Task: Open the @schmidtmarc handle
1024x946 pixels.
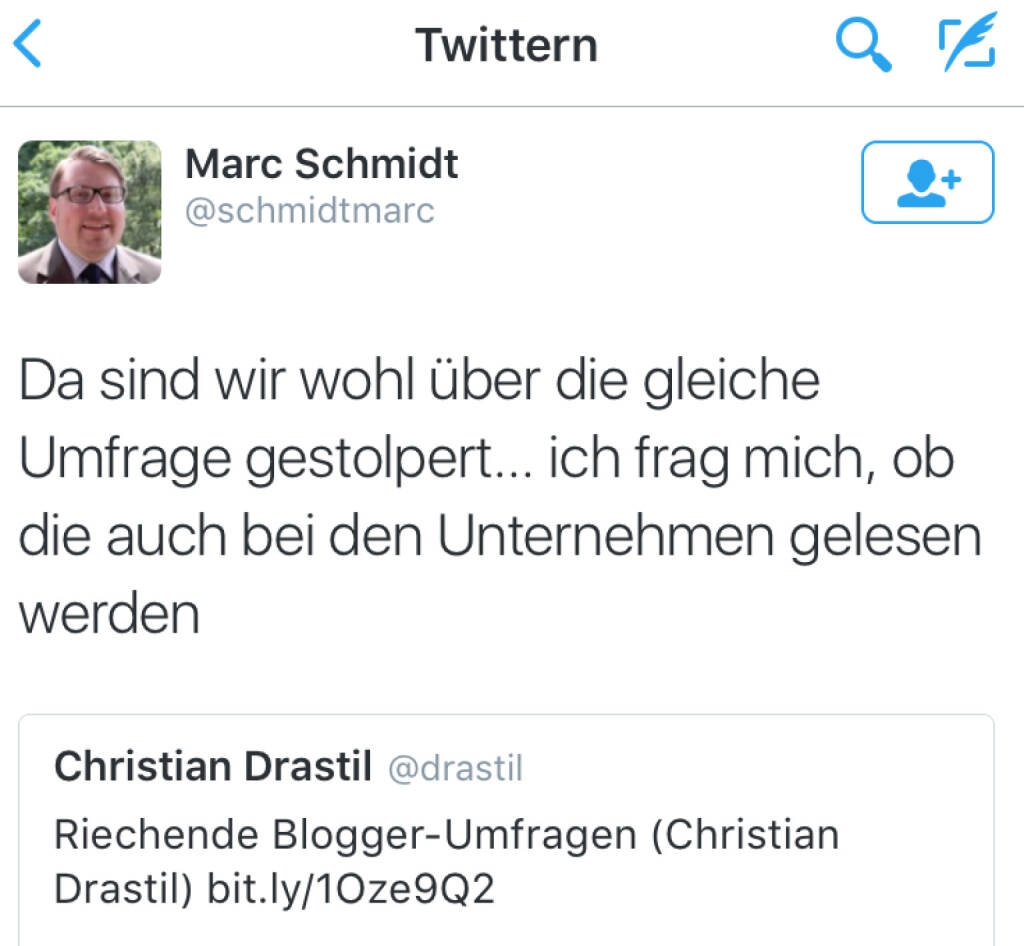Action: click(x=310, y=212)
